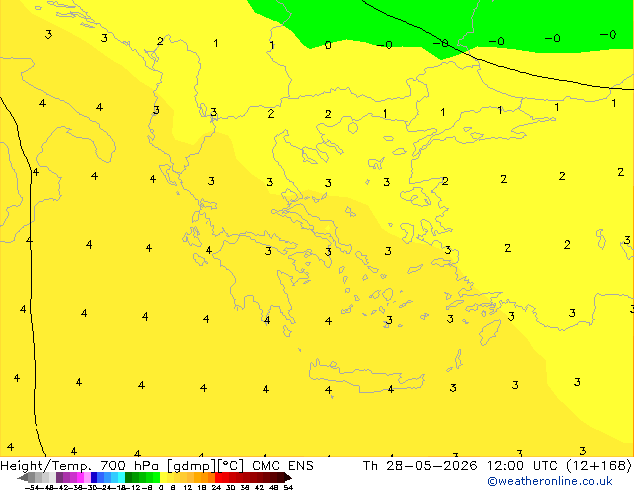The image size is (634, 490).
Task: Pick the magenta swatch on the temperature scale
Action: [80, 478]
